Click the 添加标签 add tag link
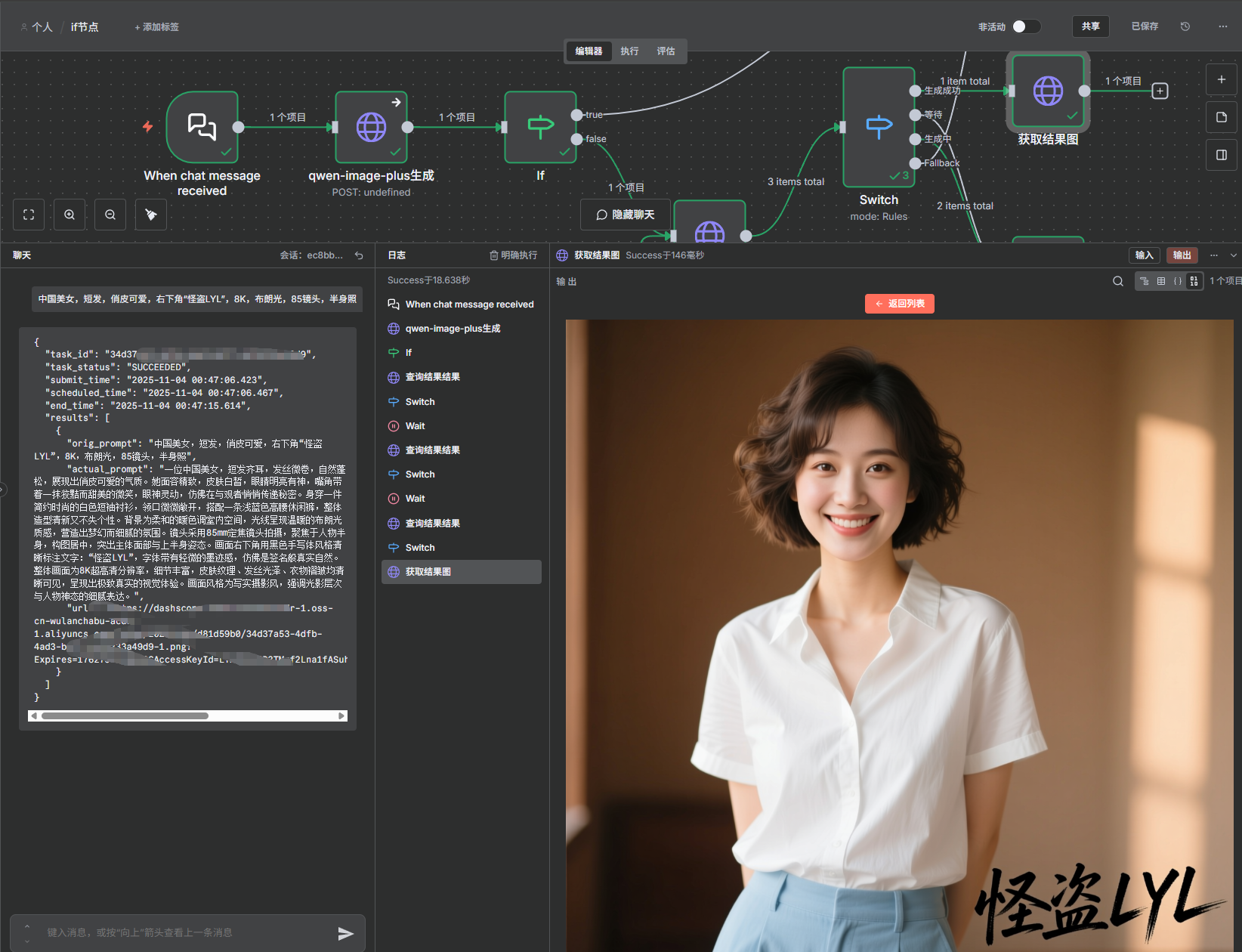 click(x=157, y=27)
